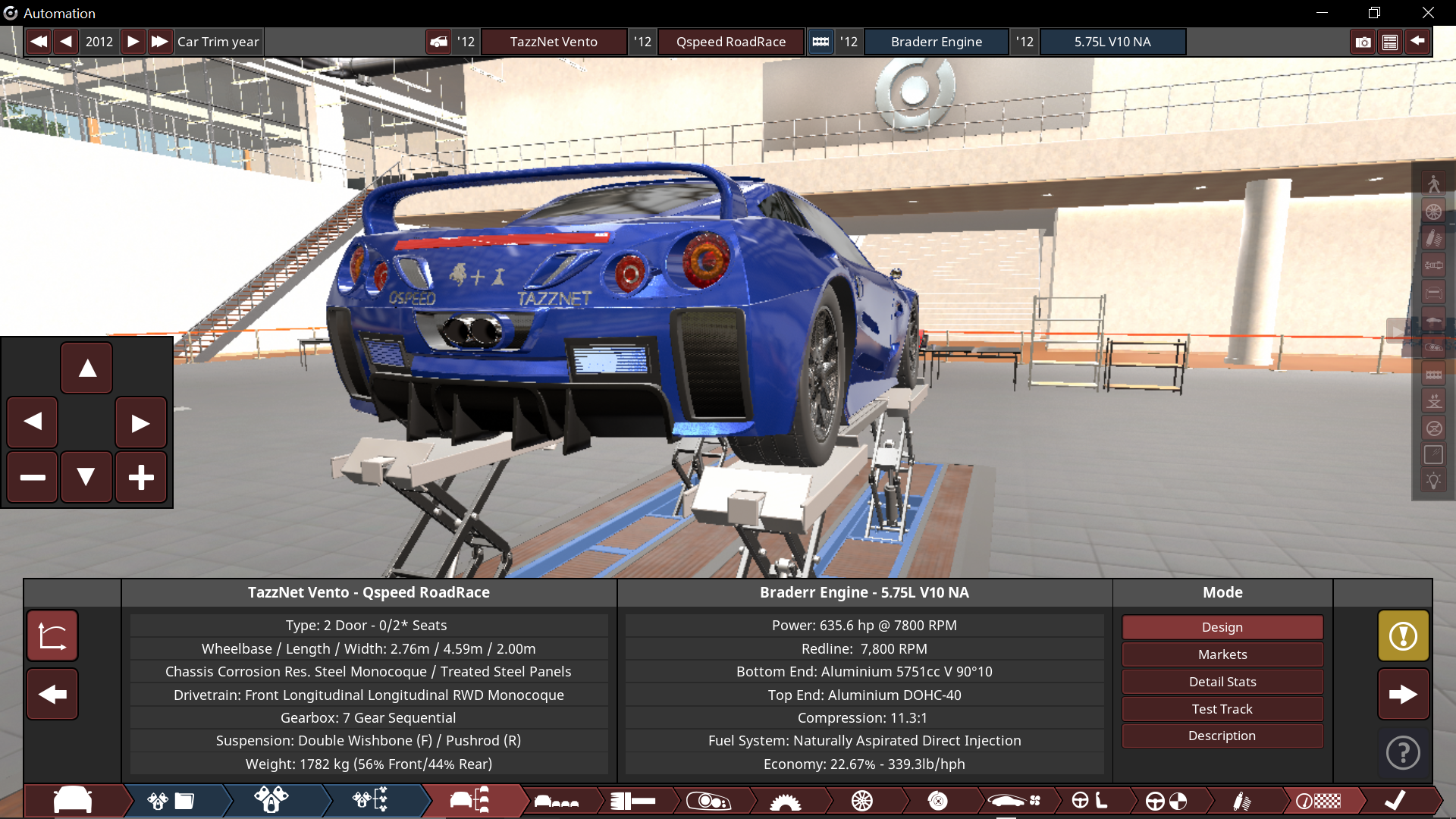Select Design mode
The width and height of the screenshot is (1456, 819).
(1222, 627)
